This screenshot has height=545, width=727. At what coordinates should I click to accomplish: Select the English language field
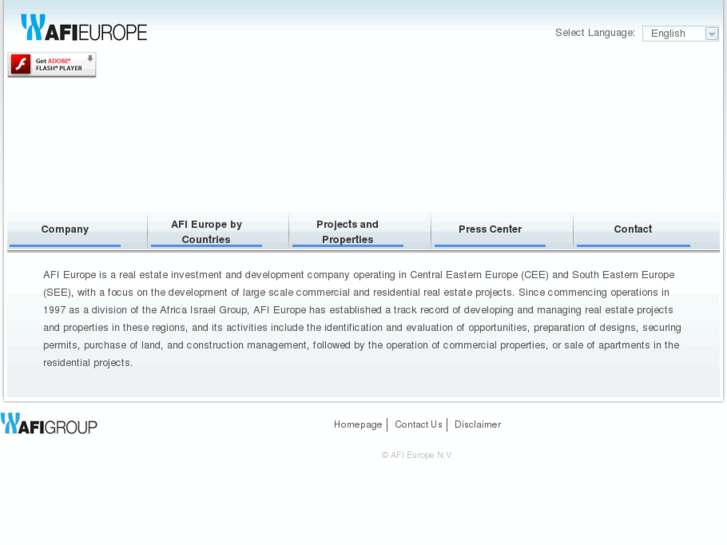pyautogui.click(x=680, y=33)
